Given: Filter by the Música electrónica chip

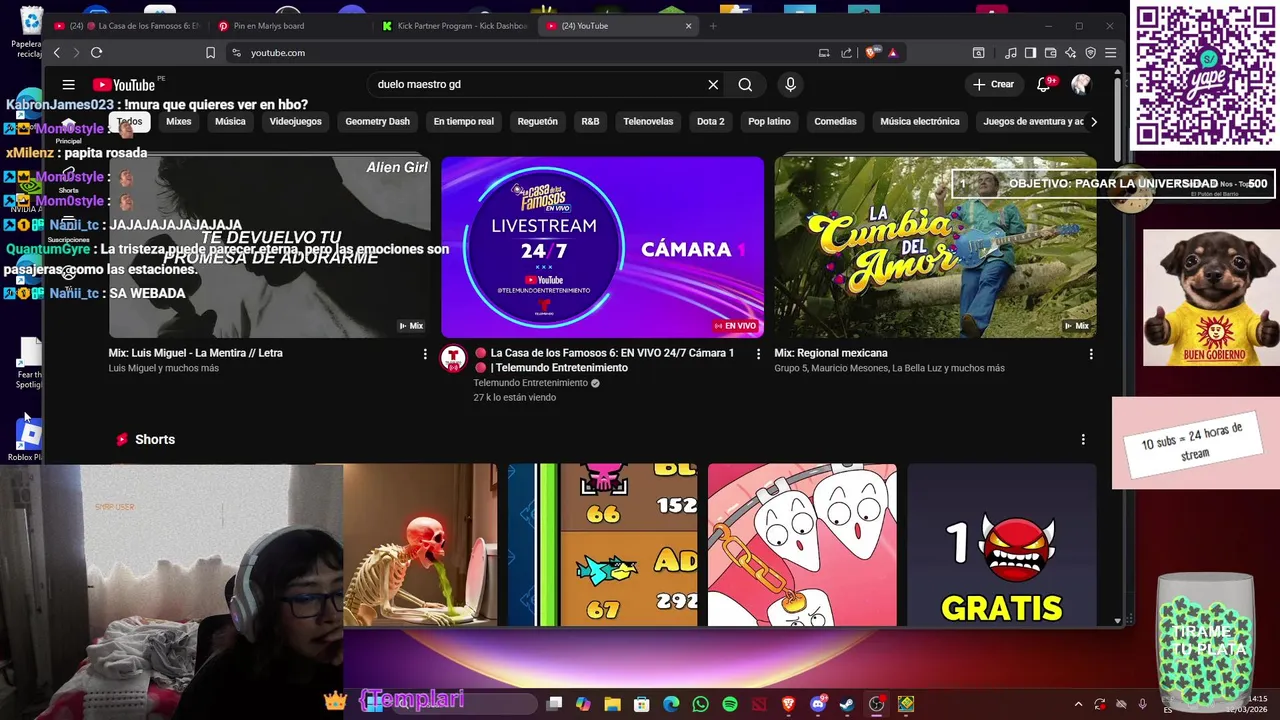Looking at the screenshot, I should pos(920,122).
